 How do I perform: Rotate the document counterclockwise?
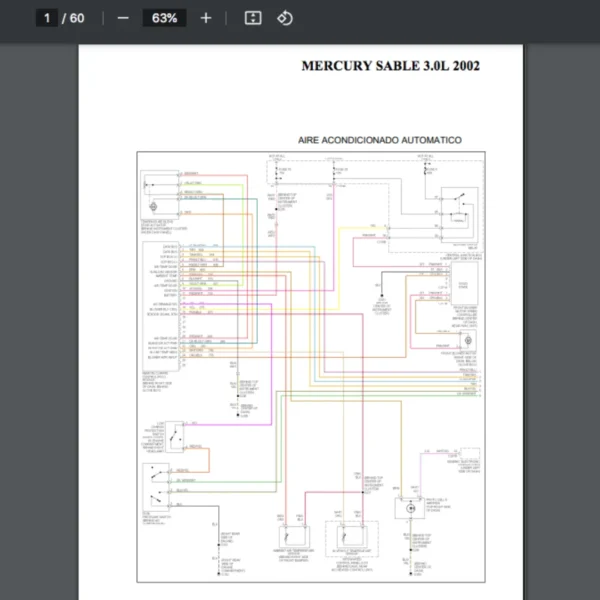[285, 18]
